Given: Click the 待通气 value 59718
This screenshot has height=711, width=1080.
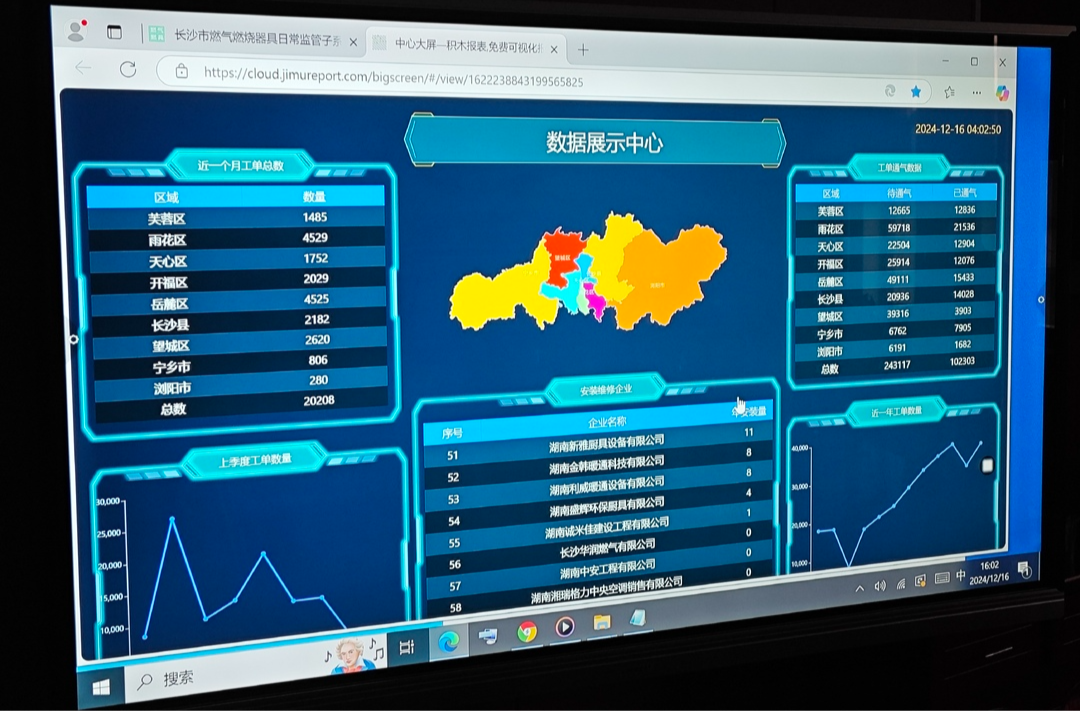Looking at the screenshot, I should tap(898, 227).
